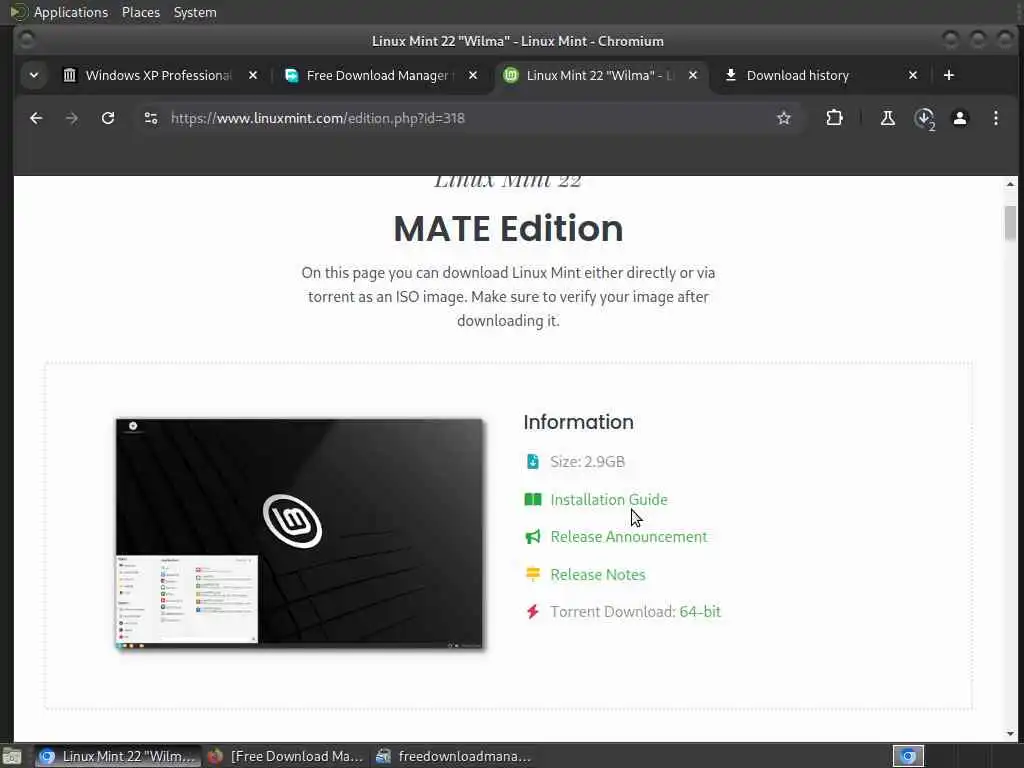This screenshot has height=768, width=1024.
Task: Open the Release Notes link
Action: click(598, 575)
